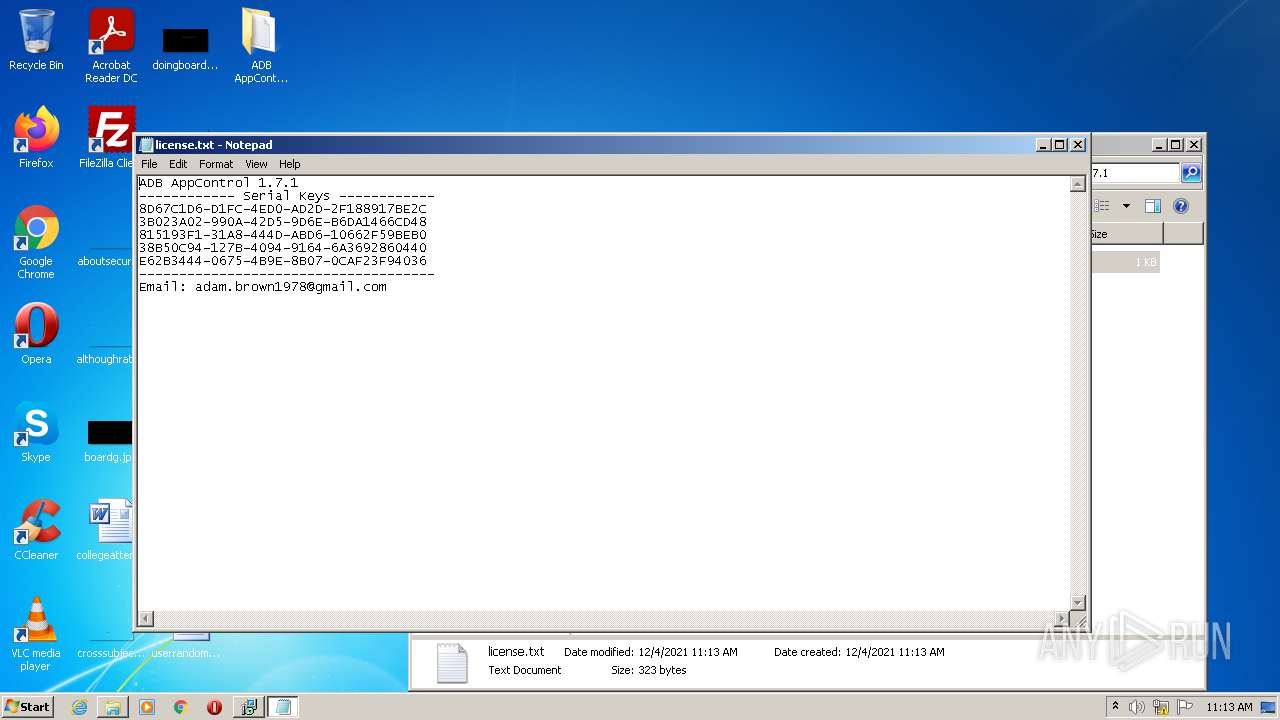Screen dimensions: 1280x720
Task: Click the Opera taskbar icon
Action: [x=214, y=707]
